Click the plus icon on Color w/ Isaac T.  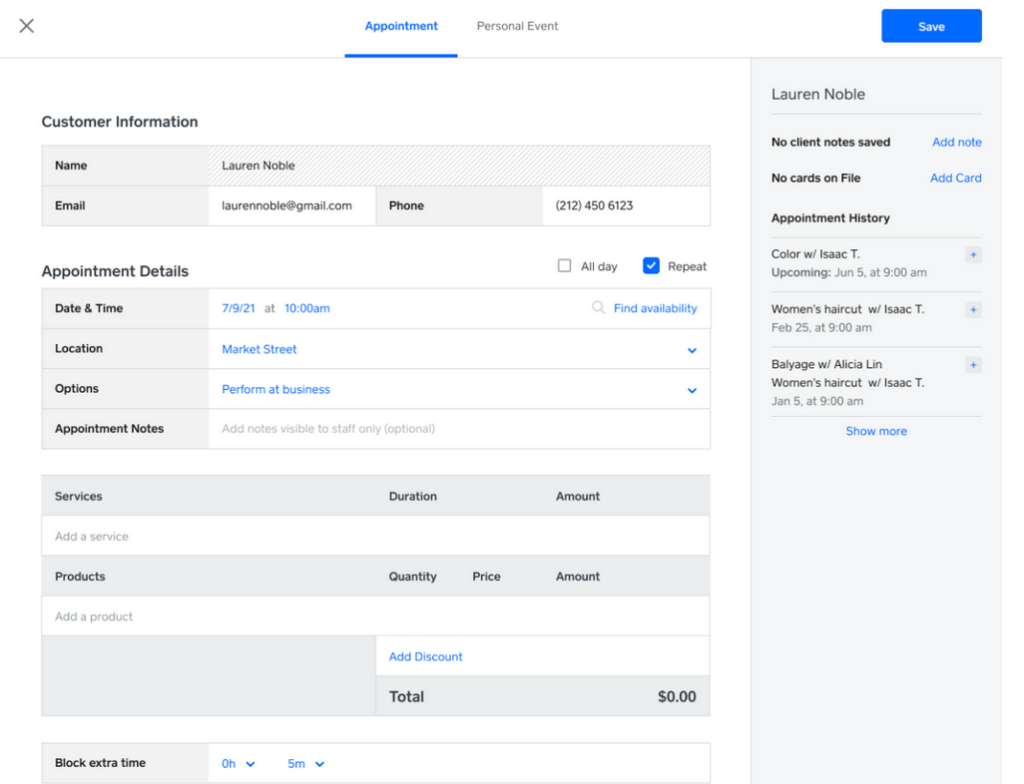point(971,254)
